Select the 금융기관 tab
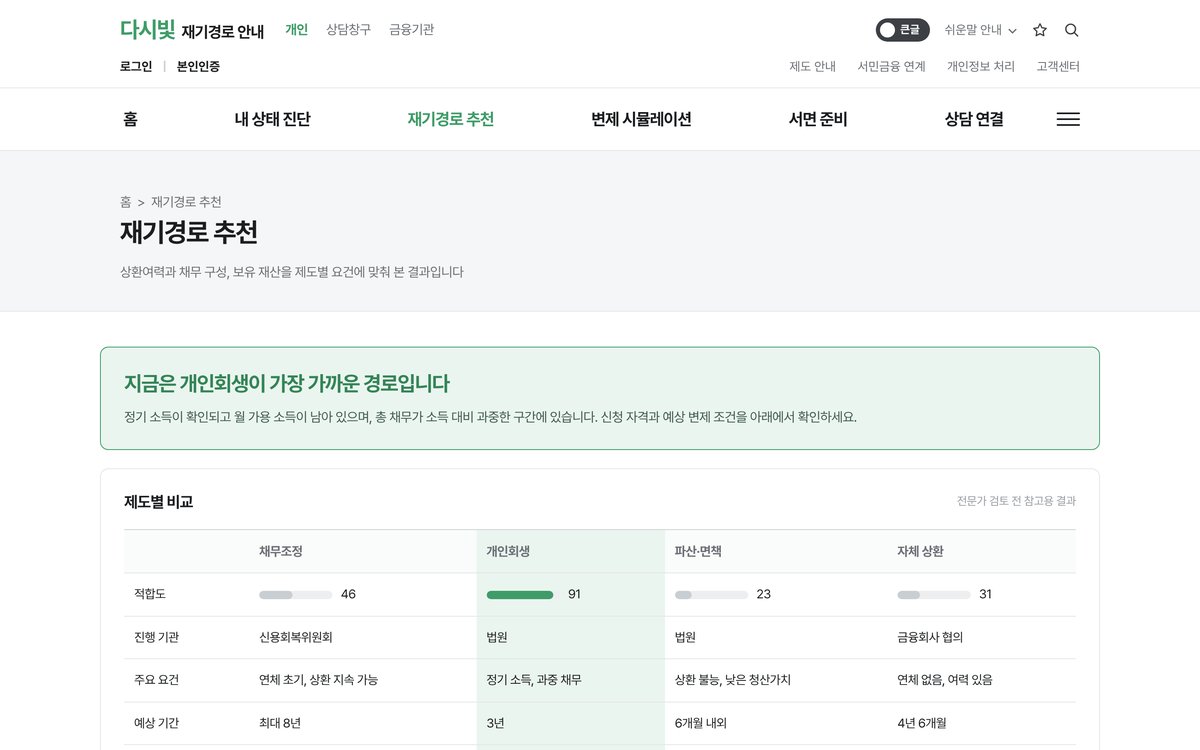The width and height of the screenshot is (1200, 750). click(x=412, y=30)
